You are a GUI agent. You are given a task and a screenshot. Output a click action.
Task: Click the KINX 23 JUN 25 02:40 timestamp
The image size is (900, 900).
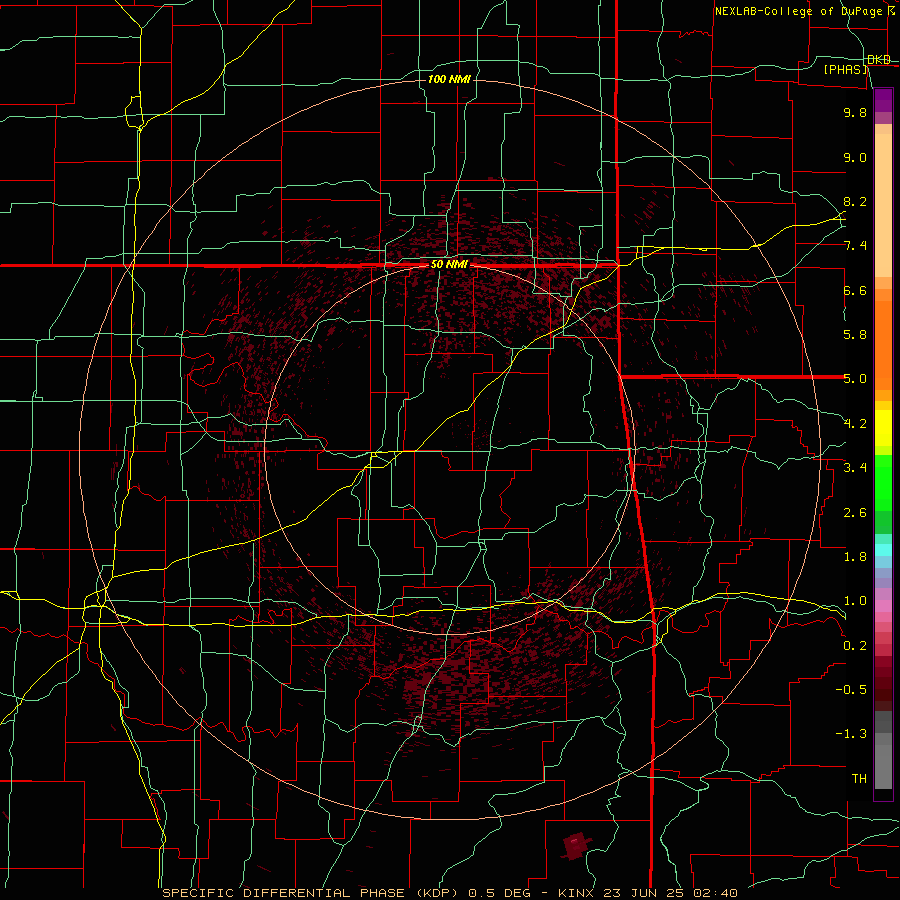(648, 893)
